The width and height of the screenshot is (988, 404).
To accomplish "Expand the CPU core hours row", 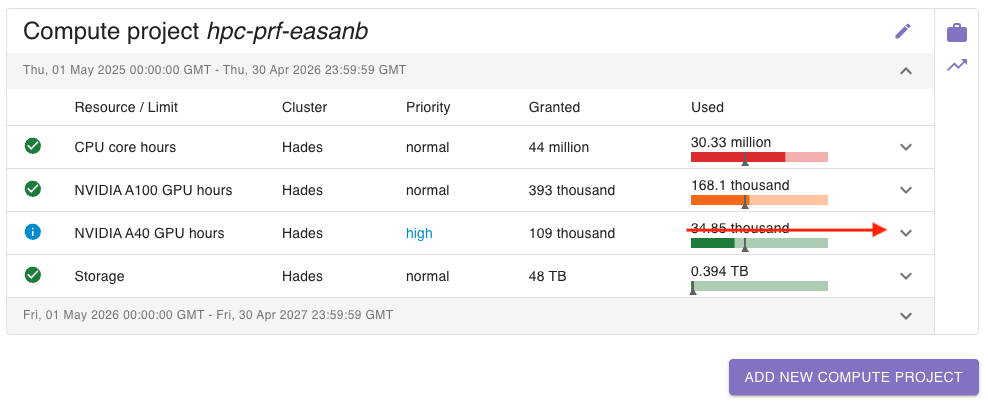I will pyautogui.click(x=906, y=147).
